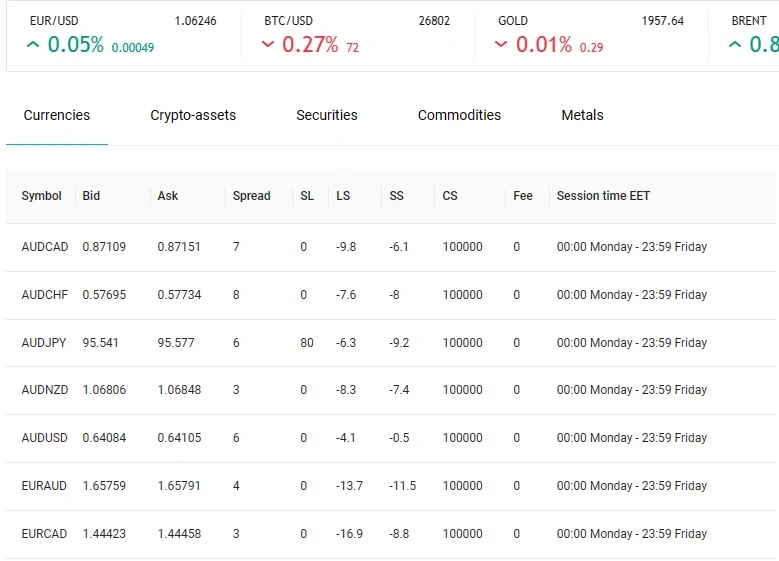Click the Ask column header
The height and width of the screenshot is (561, 779).
[x=167, y=196]
